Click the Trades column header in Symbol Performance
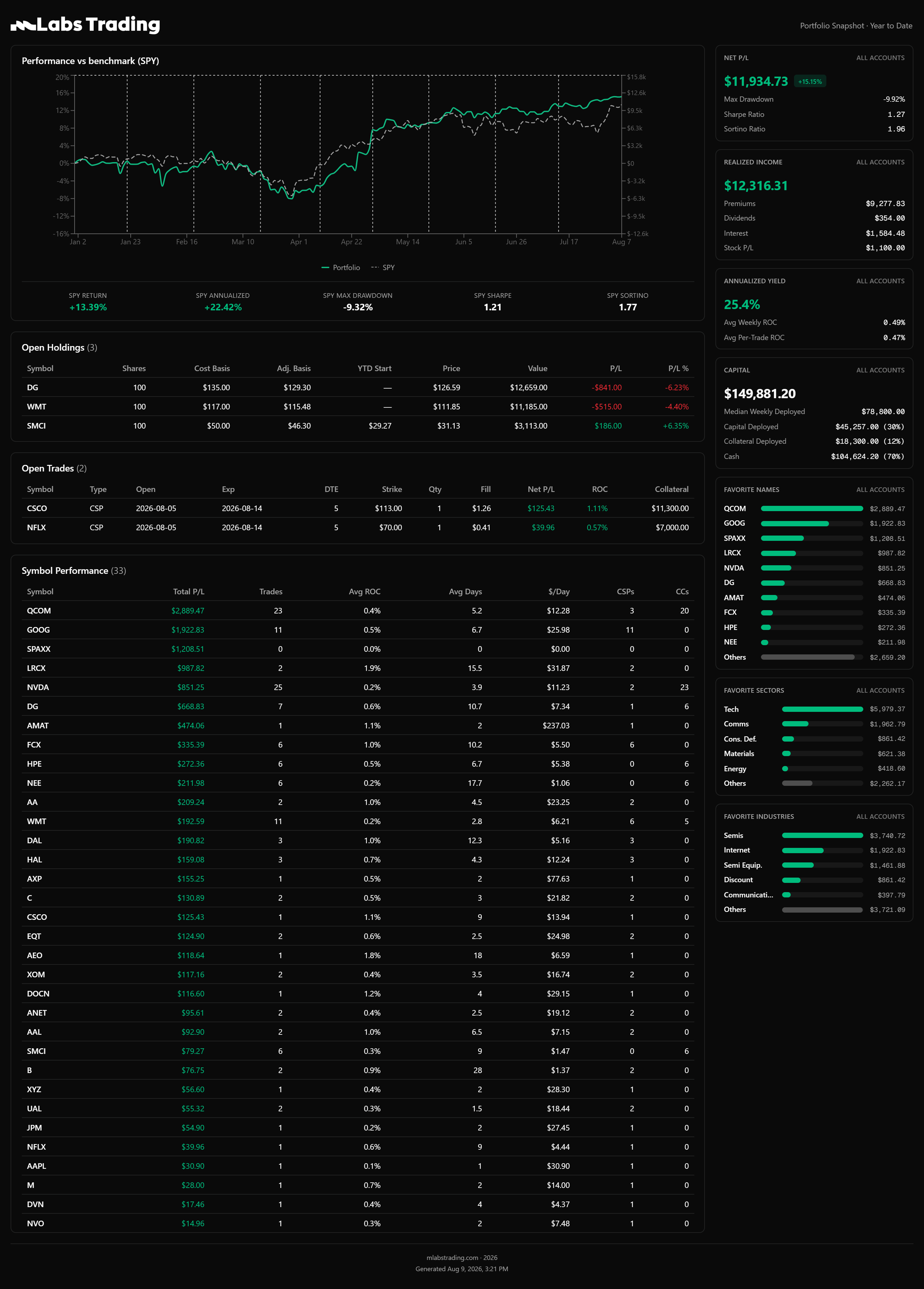 pyautogui.click(x=271, y=592)
